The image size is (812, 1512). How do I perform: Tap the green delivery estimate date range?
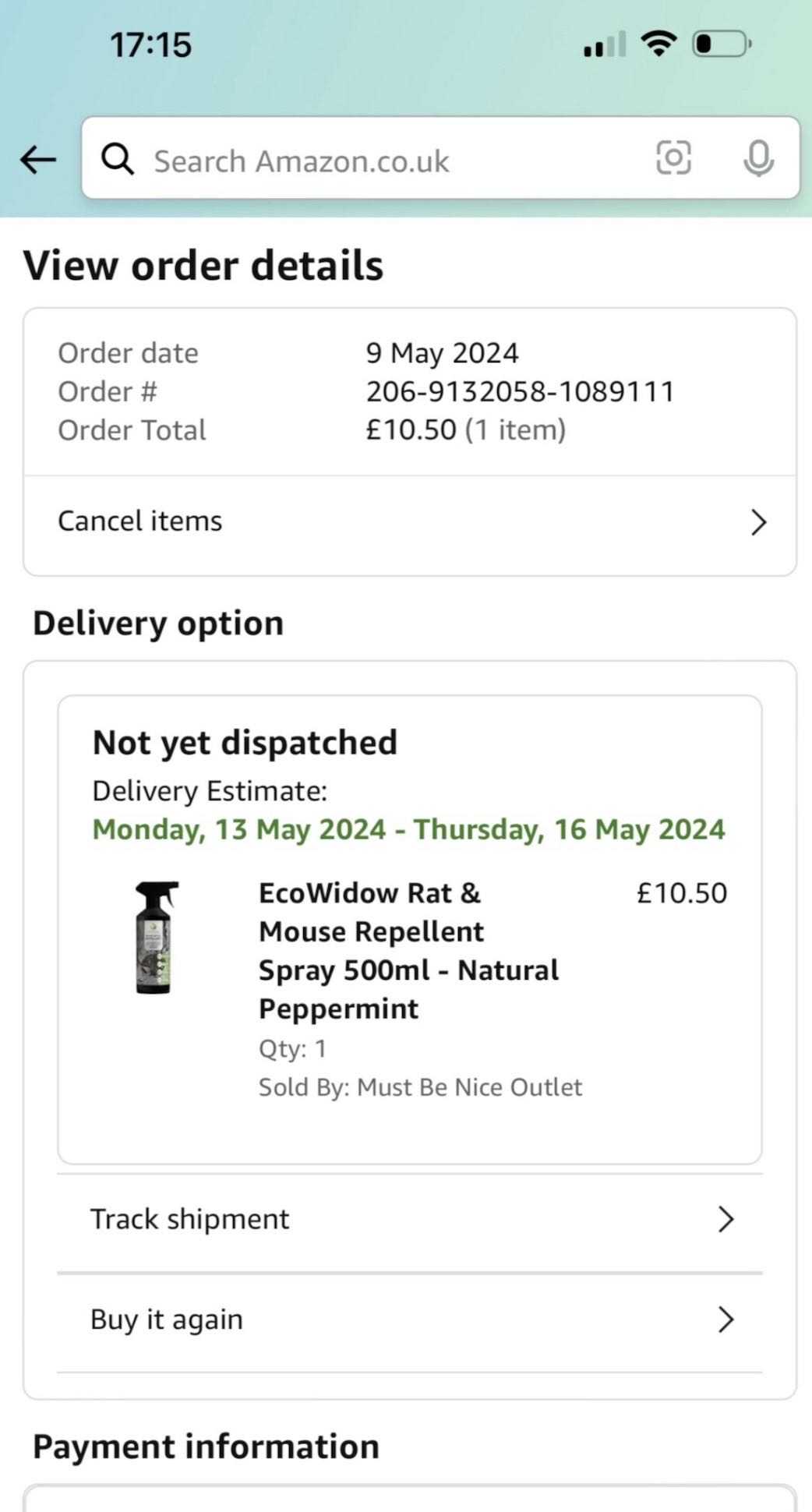point(408,829)
